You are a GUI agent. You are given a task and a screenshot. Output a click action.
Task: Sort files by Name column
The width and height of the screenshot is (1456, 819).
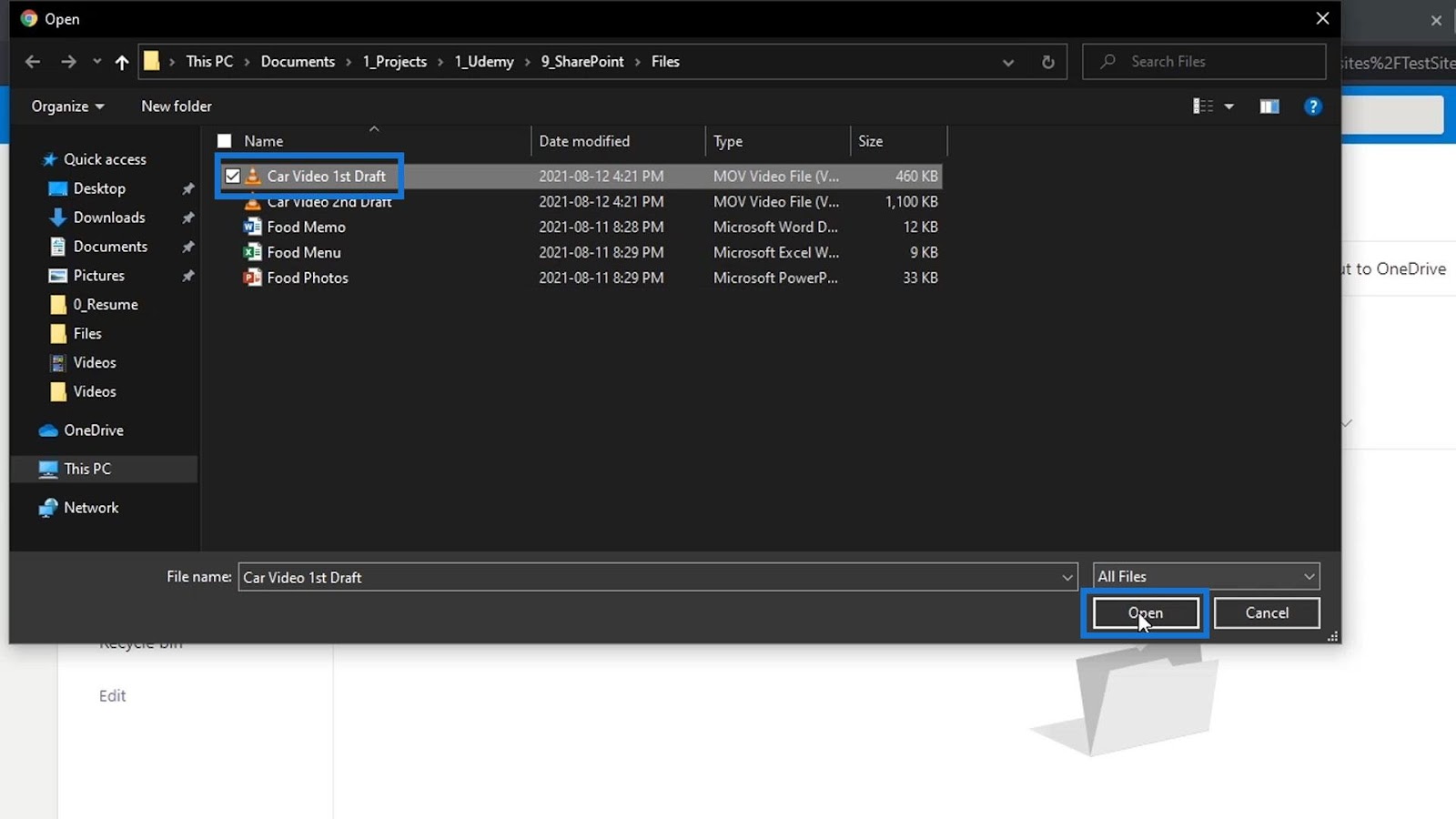tap(264, 141)
